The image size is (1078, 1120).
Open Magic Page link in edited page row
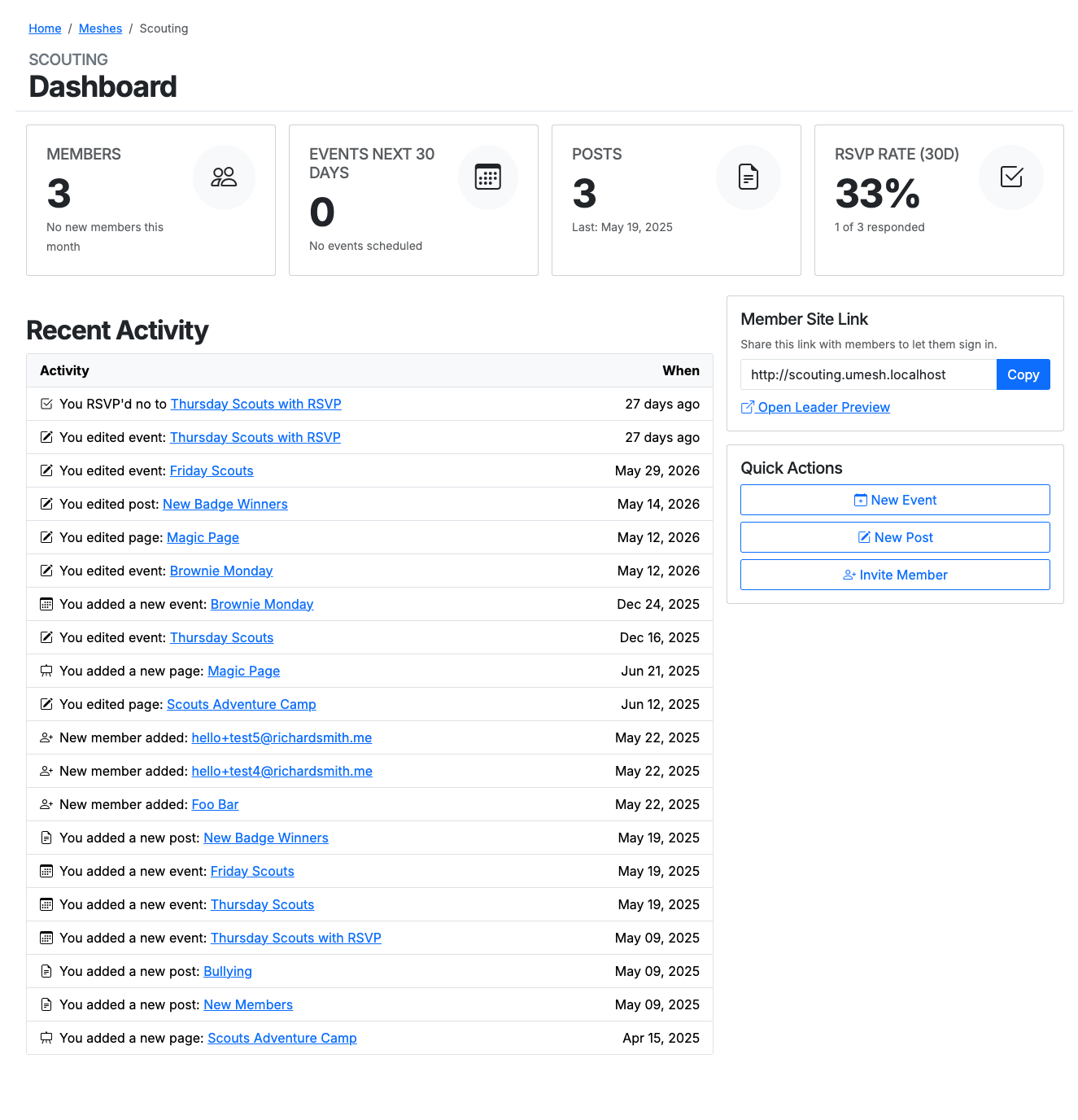(203, 537)
